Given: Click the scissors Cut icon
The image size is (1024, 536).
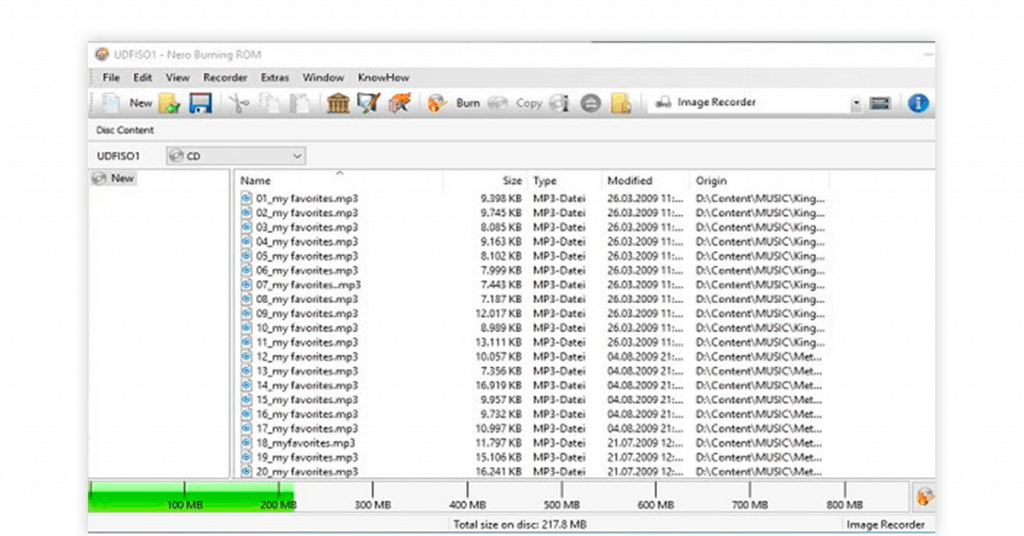Looking at the screenshot, I should point(237,103).
